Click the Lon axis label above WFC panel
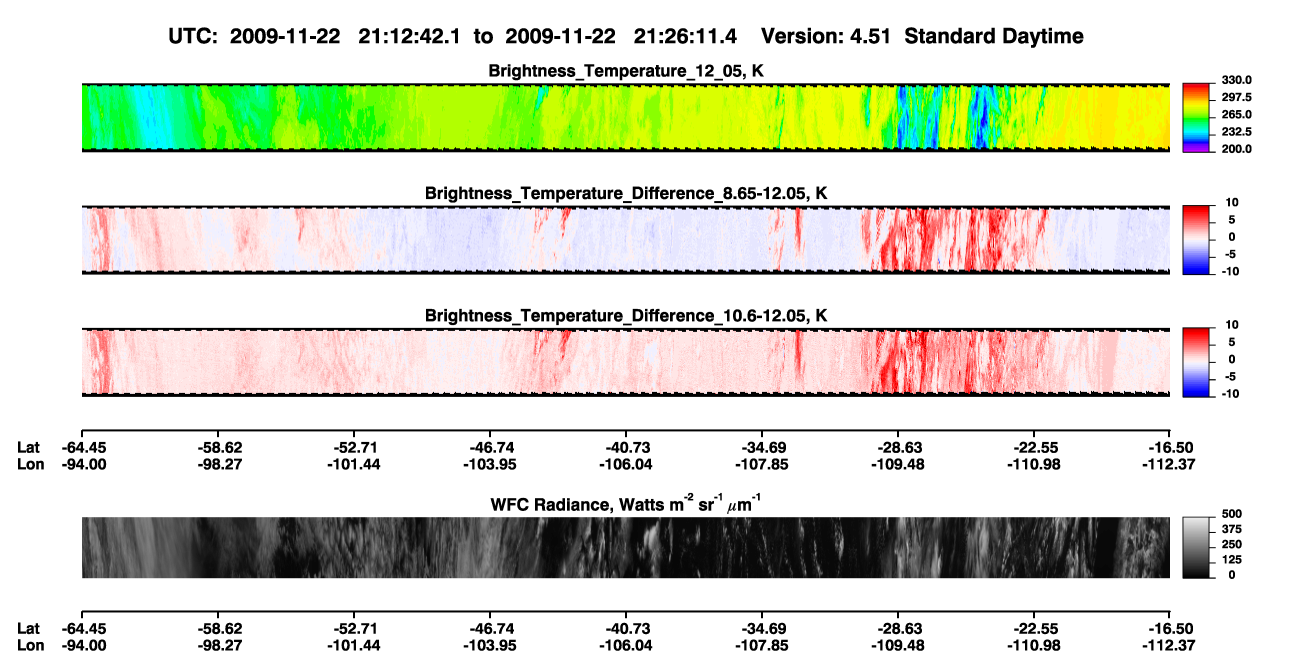Screen dimensions: 1300x667 [x=29, y=463]
